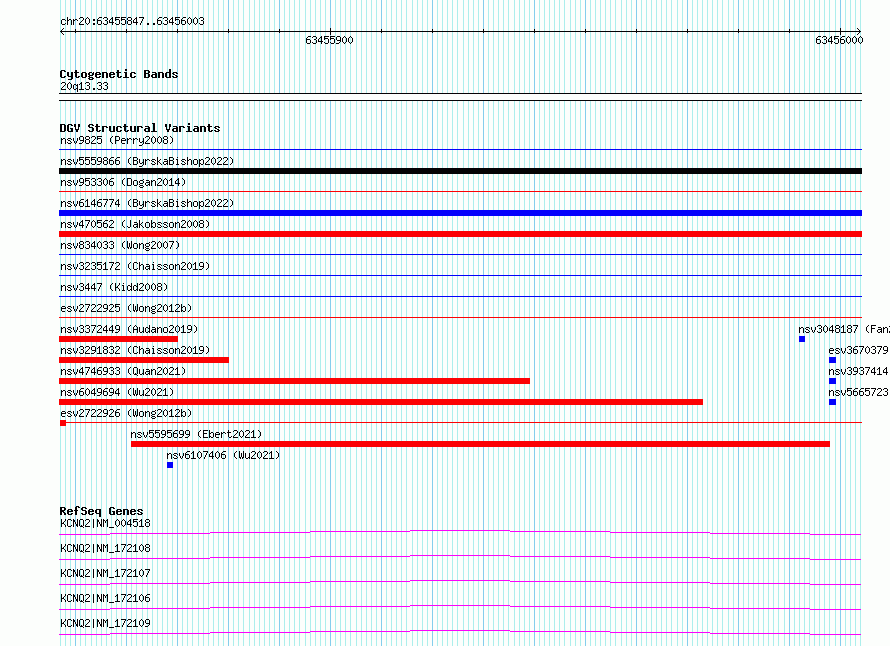This screenshot has width=890, height=646.
Task: Click the thick blue nsv6146774 variant bar
Action: point(460,213)
